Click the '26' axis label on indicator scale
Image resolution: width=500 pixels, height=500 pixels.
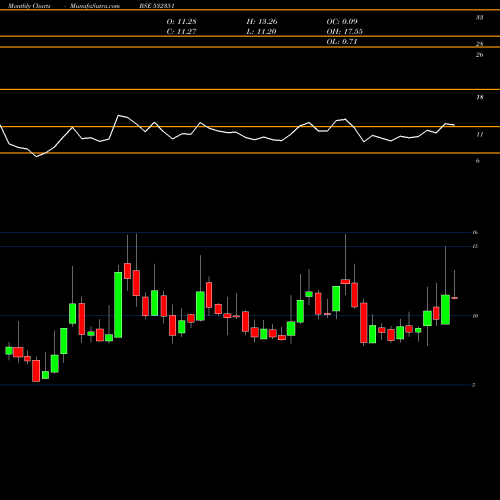479,55
